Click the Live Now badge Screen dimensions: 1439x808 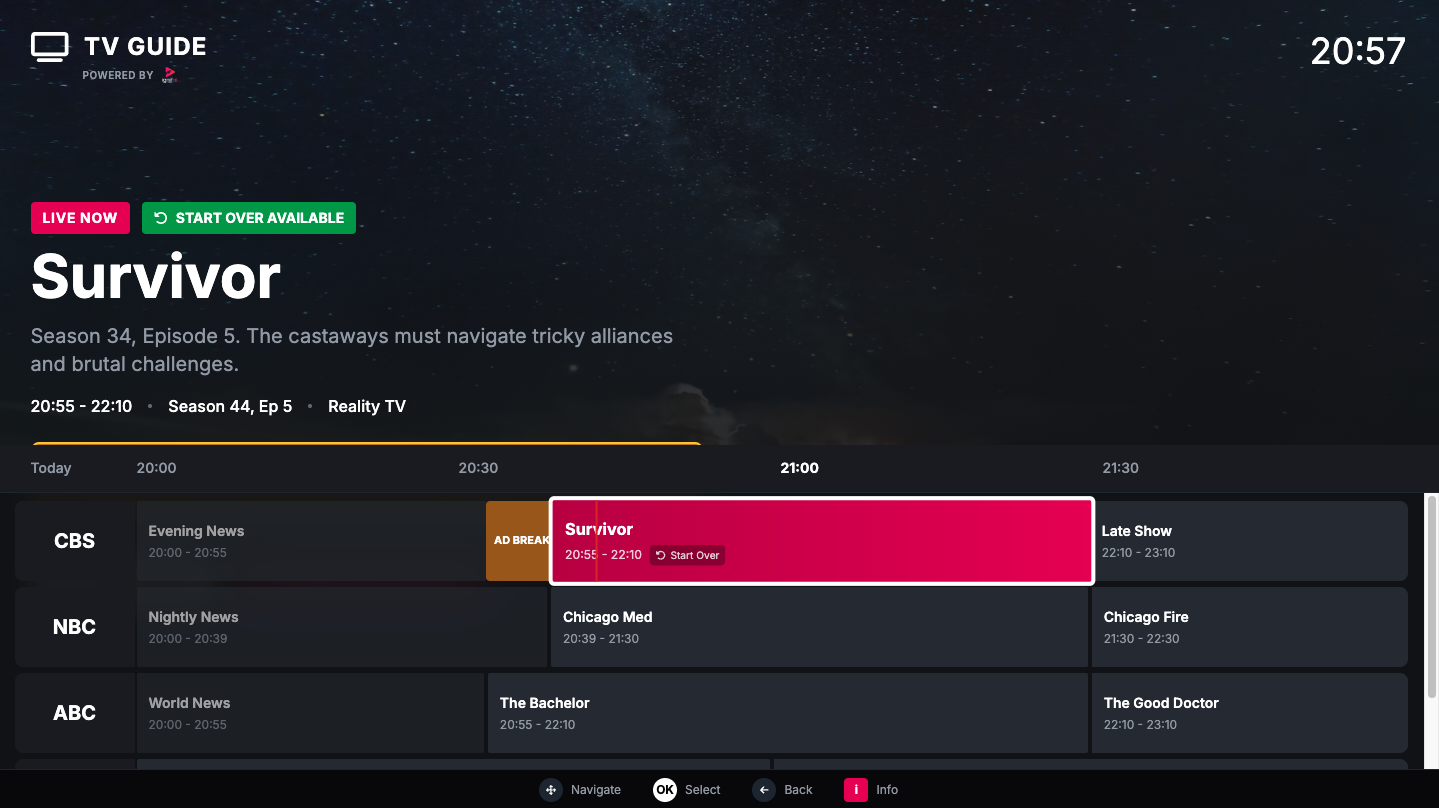coord(80,218)
